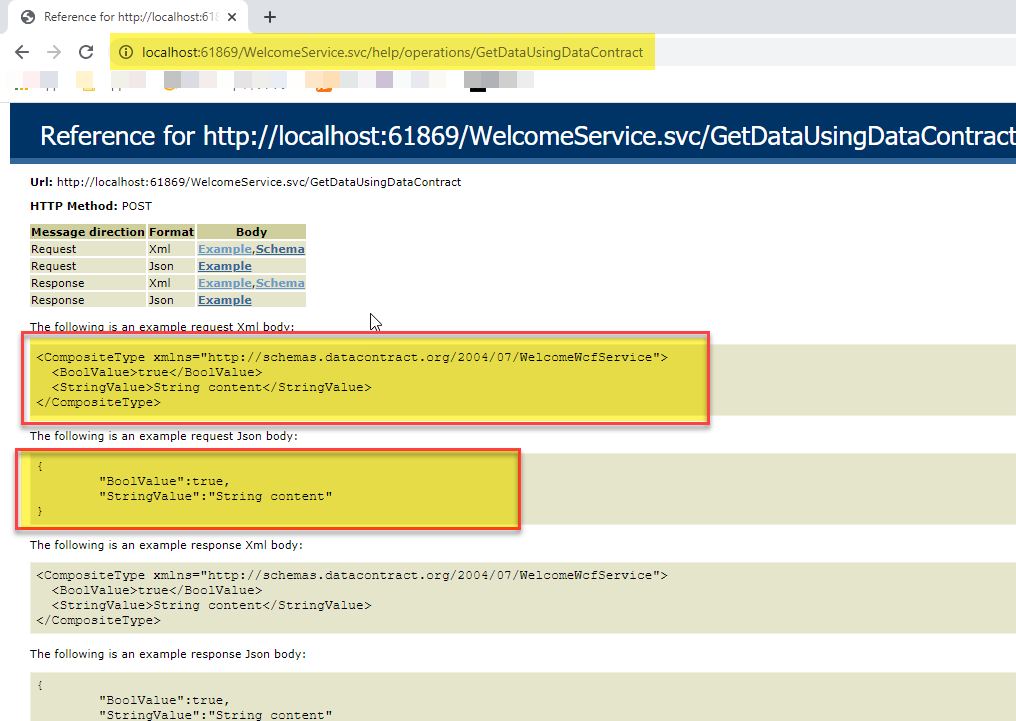Open Request Xml Schema link
1016x721 pixels.
pos(280,249)
